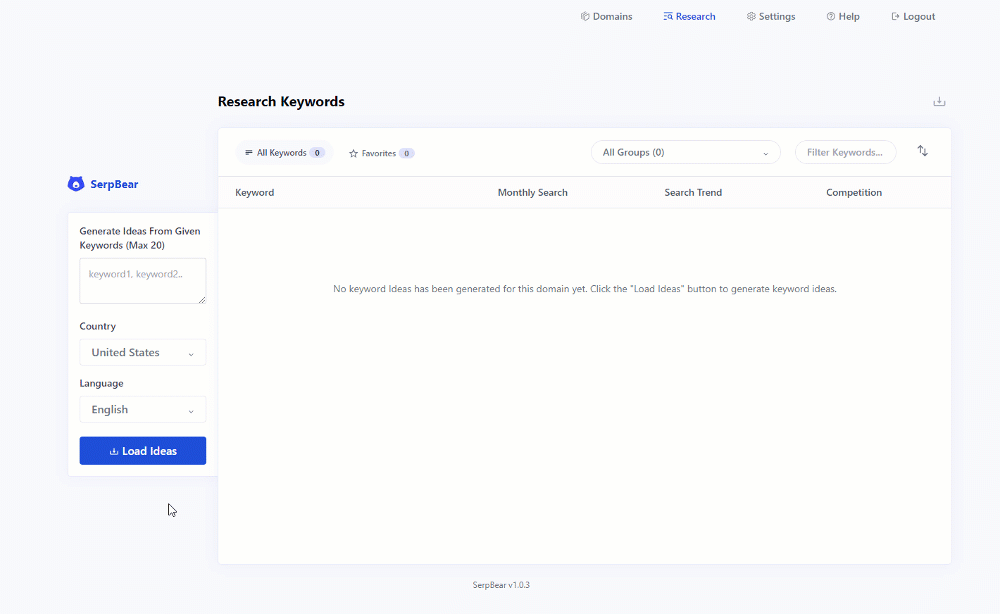Click the Monthly Search column header
1000x614 pixels.
pyautogui.click(x=532, y=192)
